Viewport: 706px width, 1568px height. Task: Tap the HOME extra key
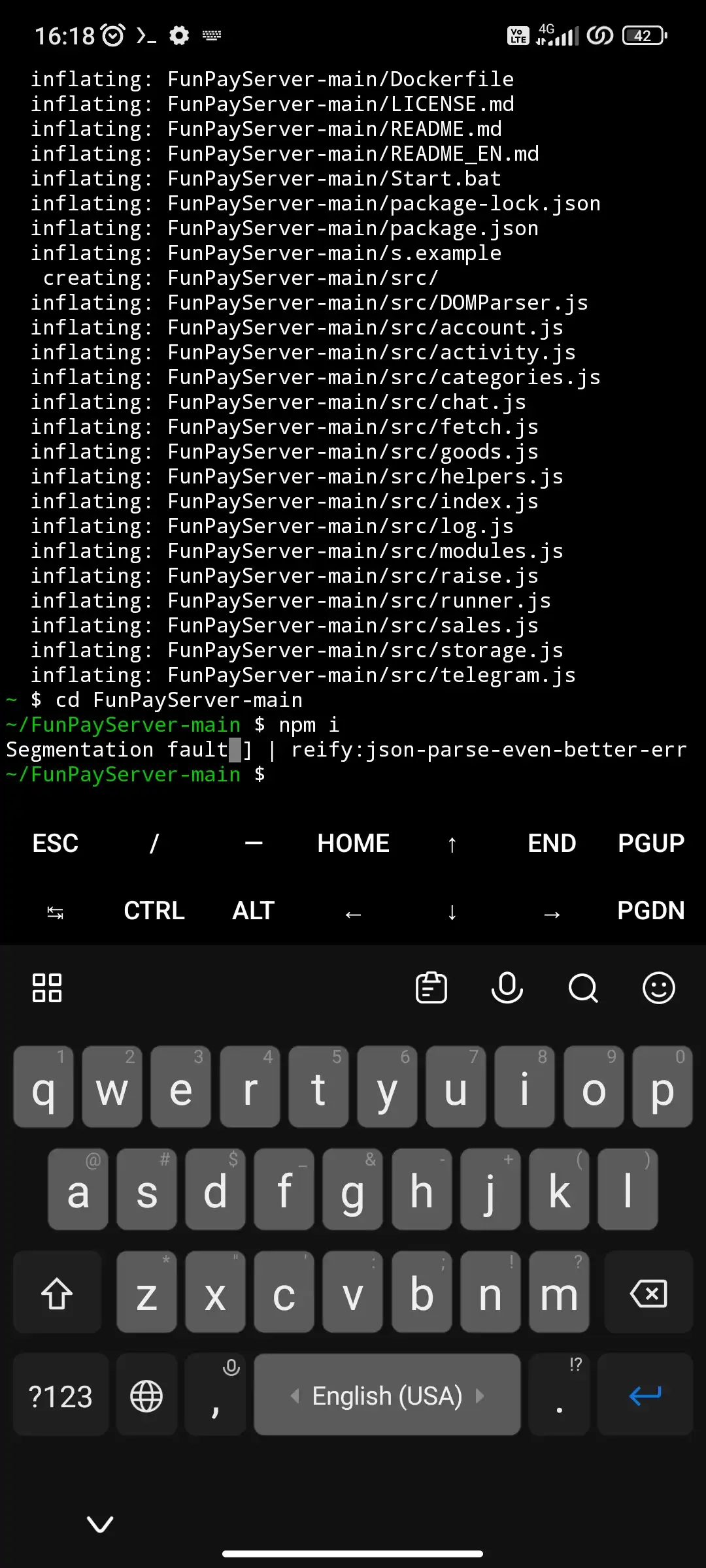[353, 843]
